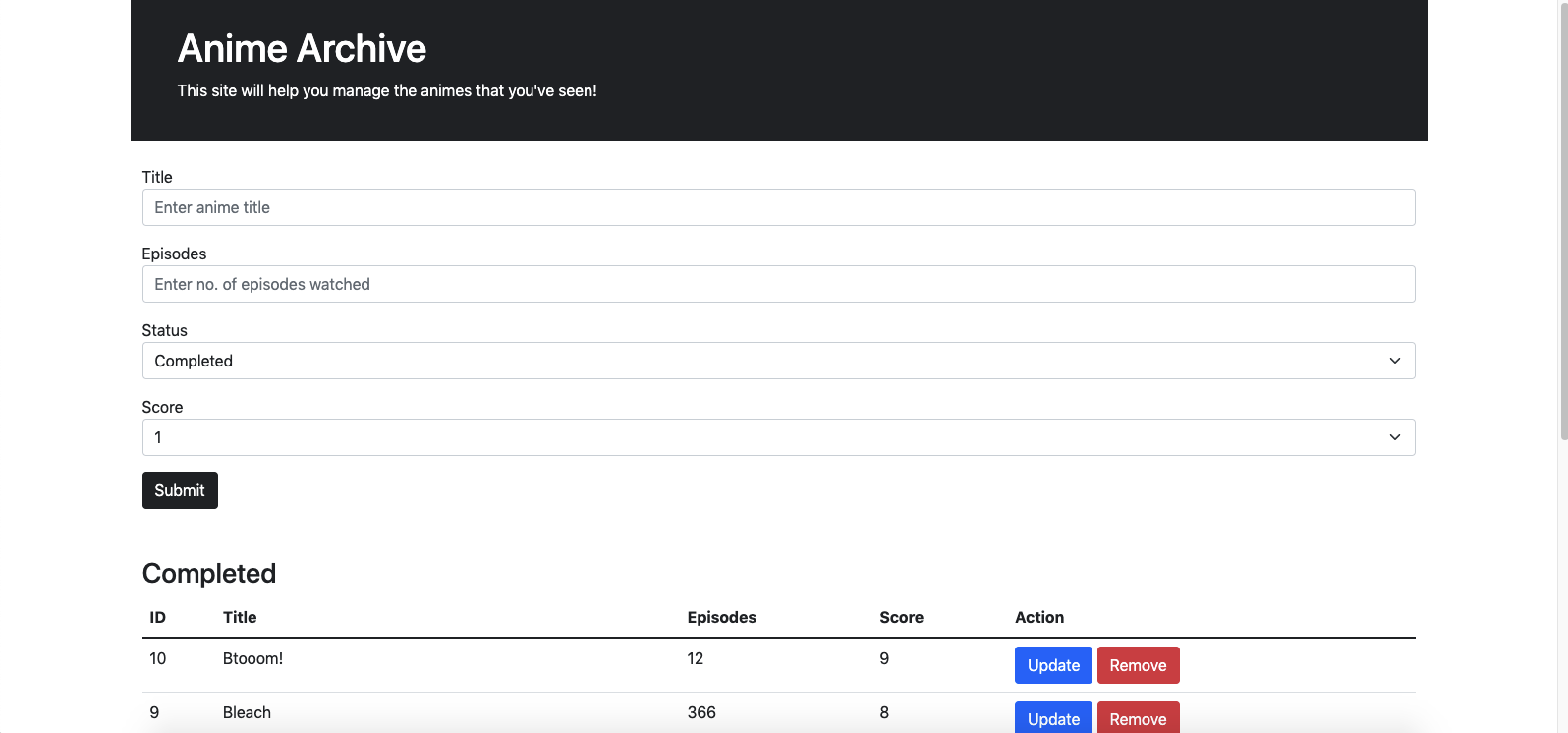Click the Score field label above the dropdown

[x=162, y=407]
